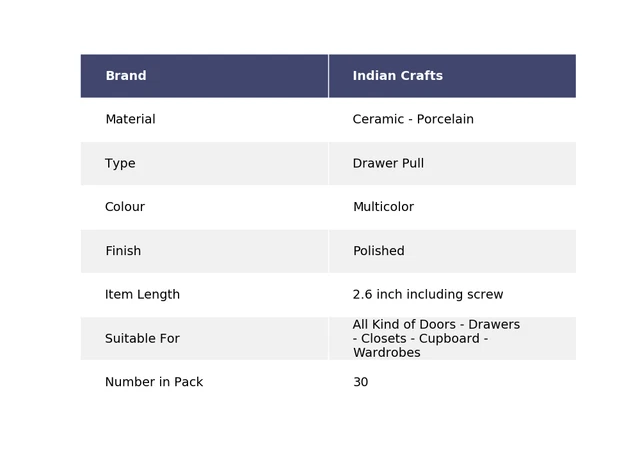Click the Multicolor value cell
The height and width of the screenshot is (454, 640).
point(452,207)
